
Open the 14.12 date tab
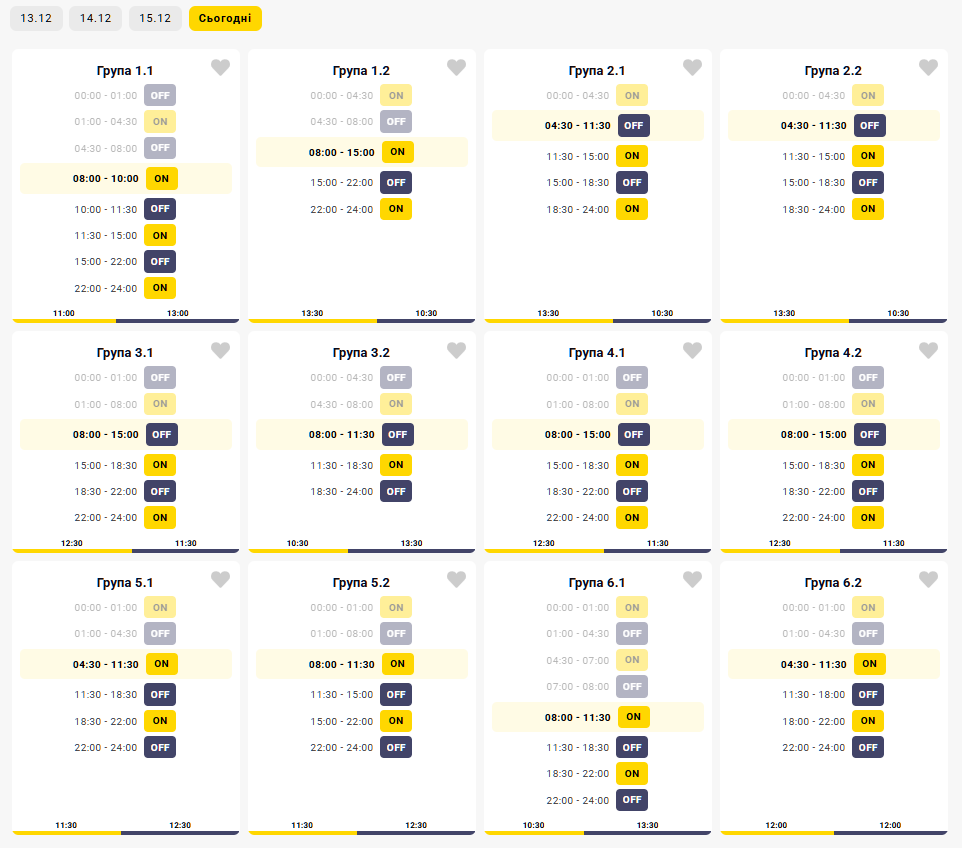pyautogui.click(x=96, y=19)
